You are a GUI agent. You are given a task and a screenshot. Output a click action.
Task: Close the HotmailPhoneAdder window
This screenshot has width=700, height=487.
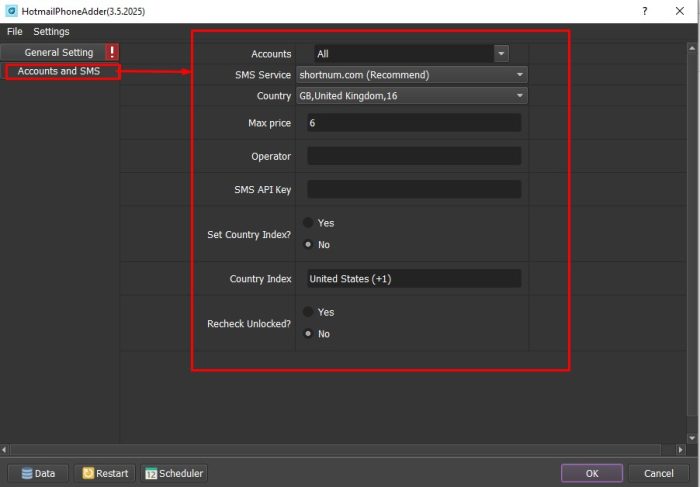(679, 11)
